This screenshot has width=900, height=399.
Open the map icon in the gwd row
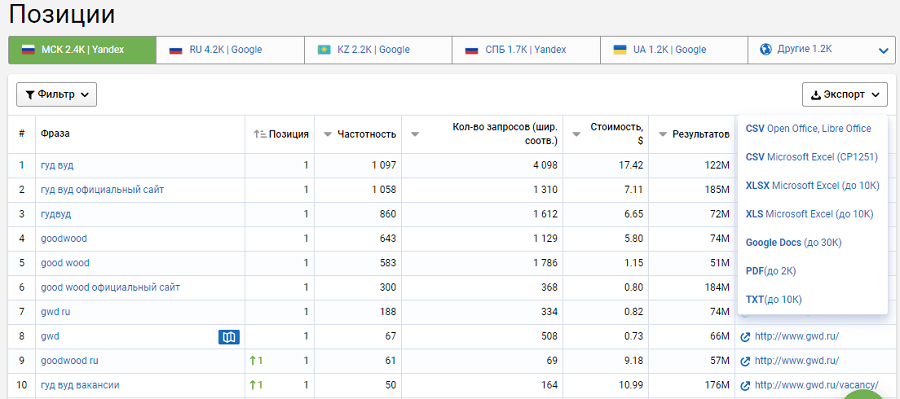click(x=229, y=337)
